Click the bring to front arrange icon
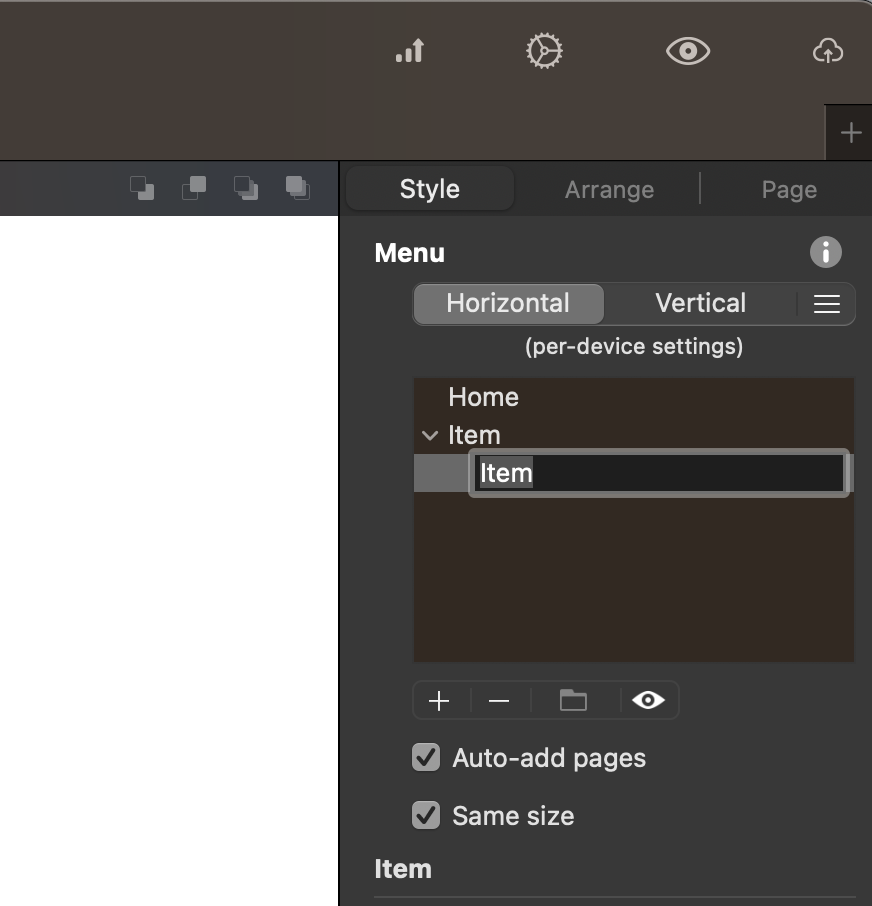The width and height of the screenshot is (872, 906). pyautogui.click(x=298, y=188)
